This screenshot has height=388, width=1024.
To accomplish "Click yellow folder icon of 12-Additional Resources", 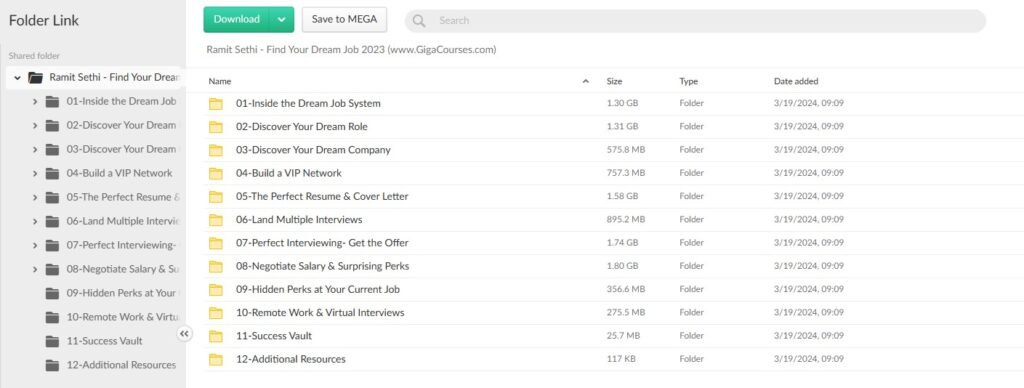I will 216,359.
